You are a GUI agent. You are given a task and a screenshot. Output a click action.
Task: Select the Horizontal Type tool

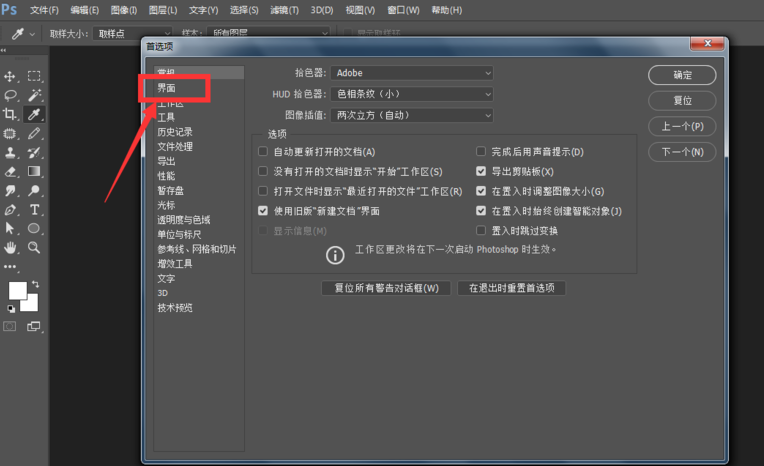(x=34, y=210)
